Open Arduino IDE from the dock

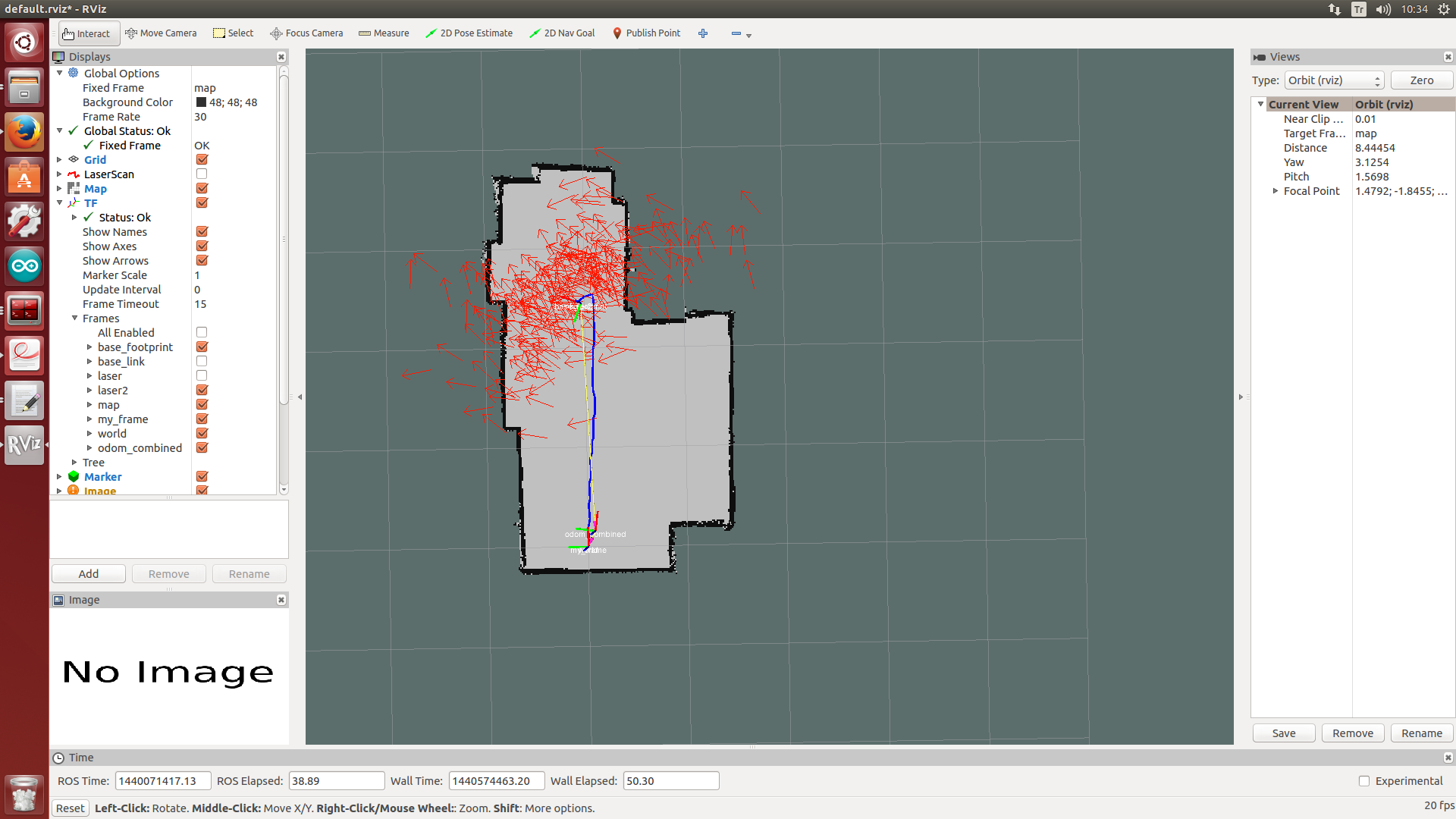coord(24,266)
